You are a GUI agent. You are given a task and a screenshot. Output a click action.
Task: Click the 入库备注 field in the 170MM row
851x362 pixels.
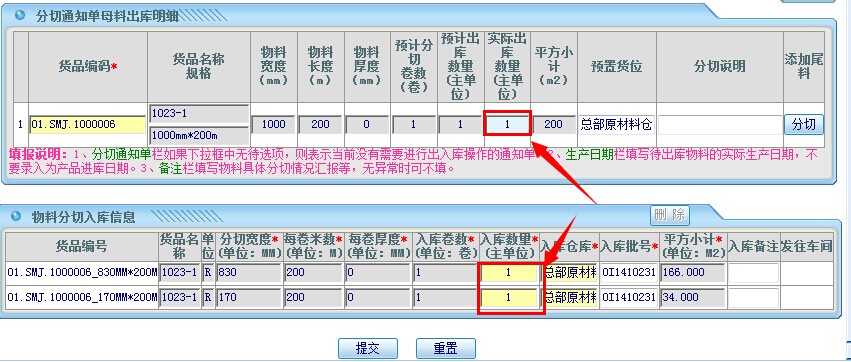click(753, 297)
